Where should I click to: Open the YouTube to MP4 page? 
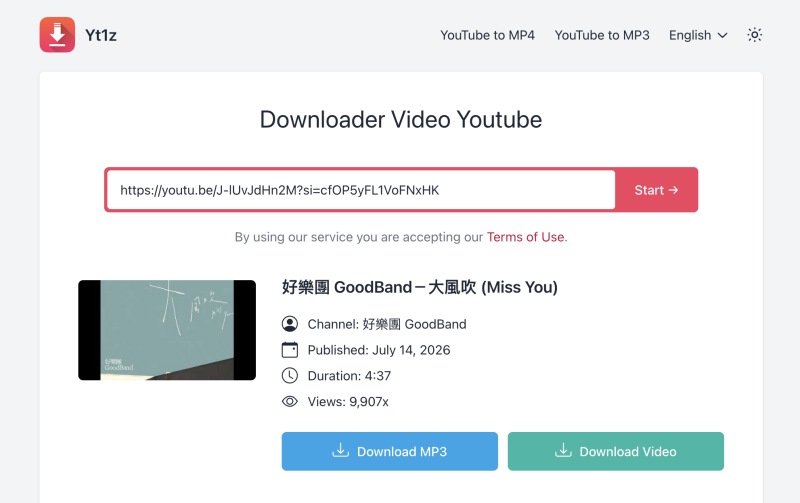[487, 35]
